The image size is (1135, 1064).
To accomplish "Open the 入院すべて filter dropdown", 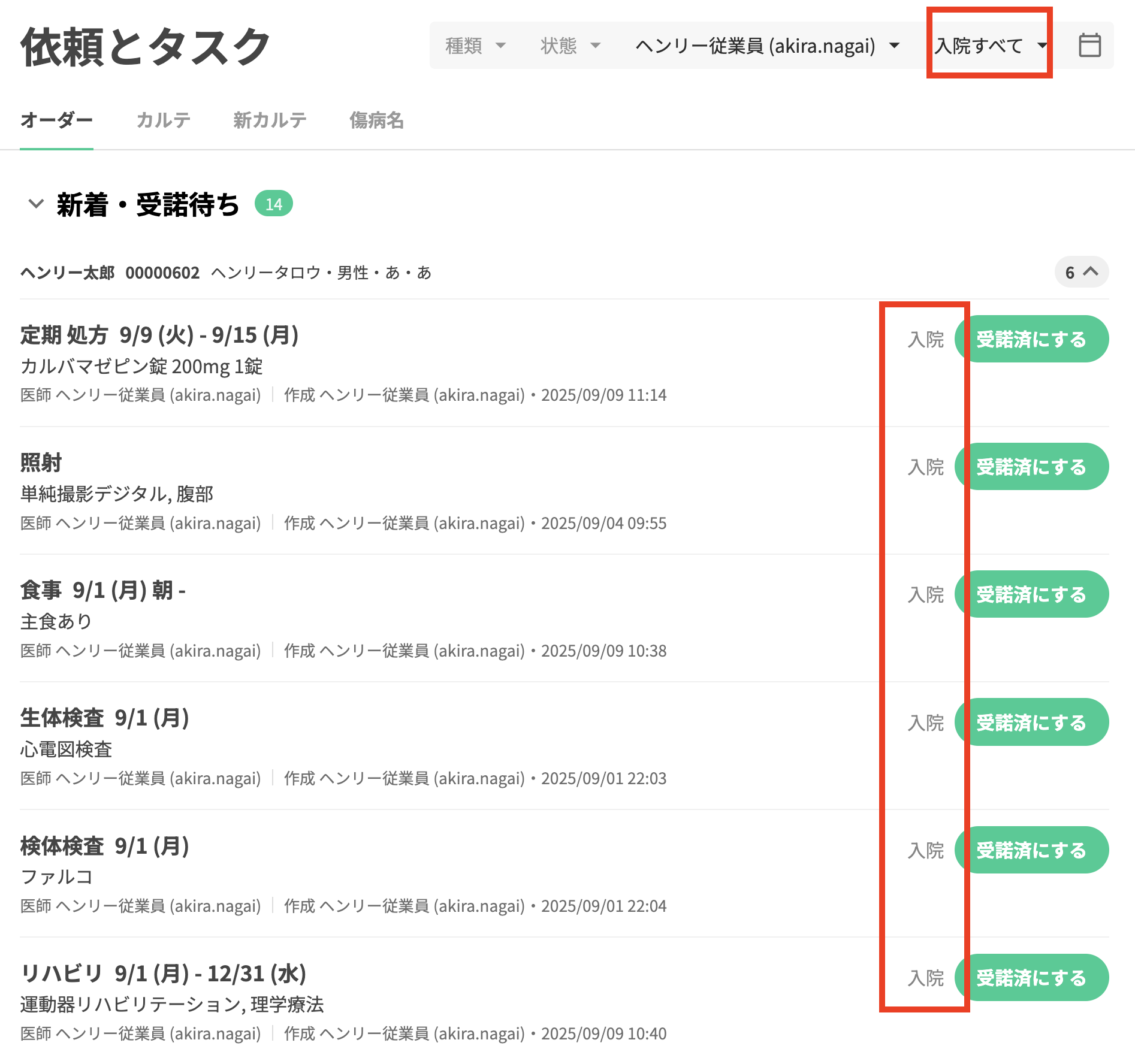I will pos(990,46).
